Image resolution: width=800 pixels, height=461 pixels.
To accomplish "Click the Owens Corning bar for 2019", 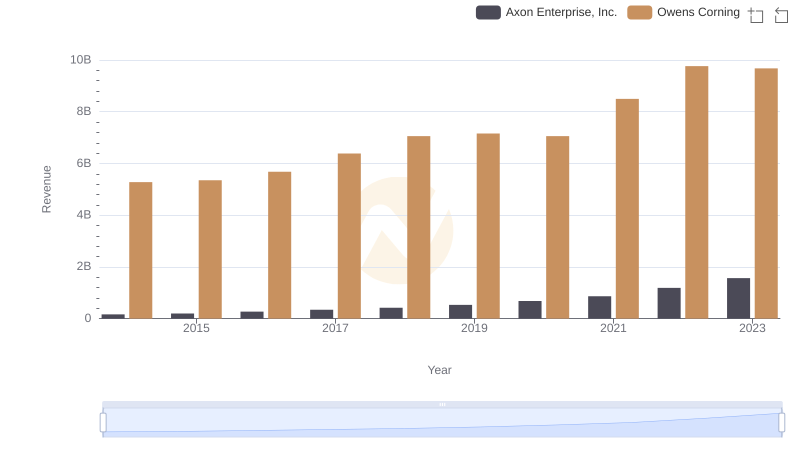I will point(488,226).
